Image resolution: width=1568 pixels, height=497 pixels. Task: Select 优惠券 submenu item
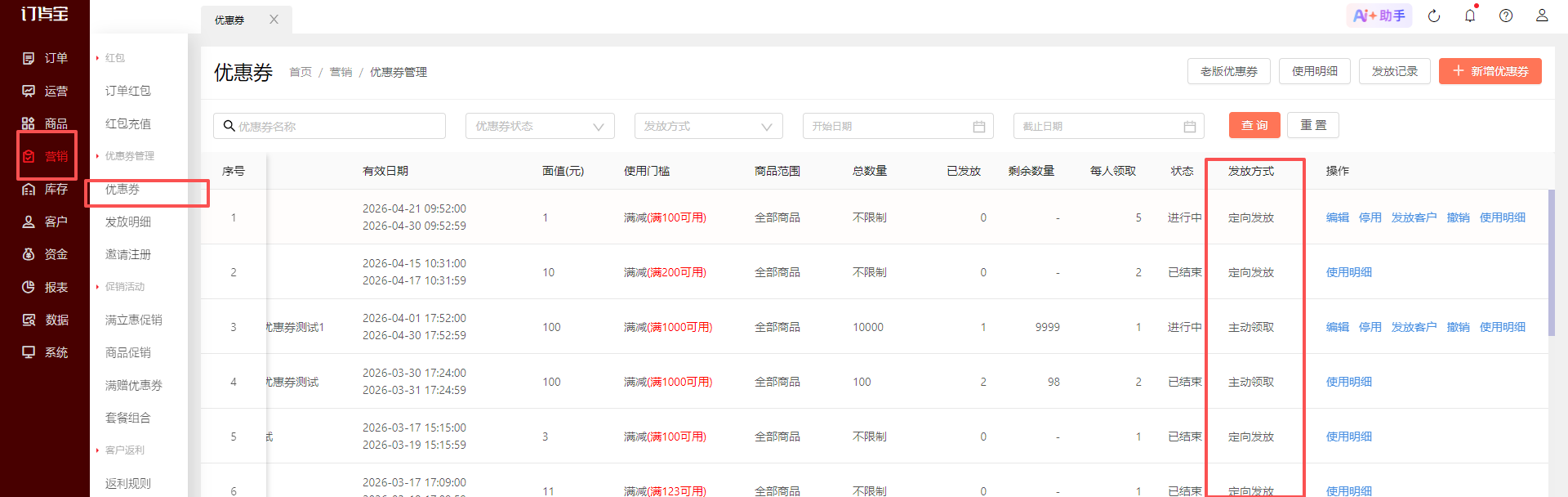tap(122, 189)
